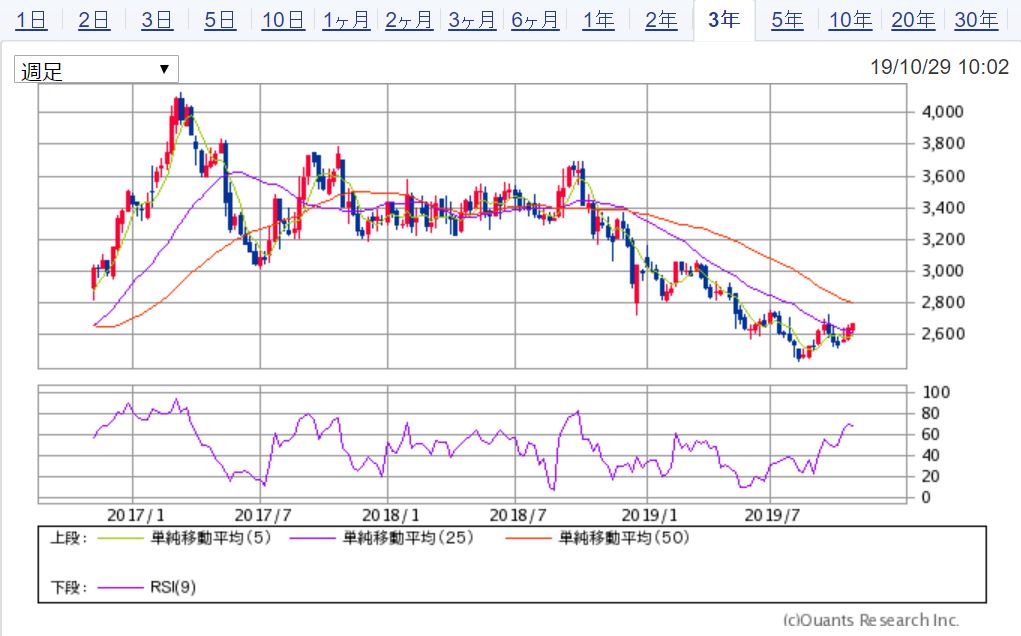Click the 2018/1 date axis label
This screenshot has width=1021, height=636.
(x=391, y=516)
